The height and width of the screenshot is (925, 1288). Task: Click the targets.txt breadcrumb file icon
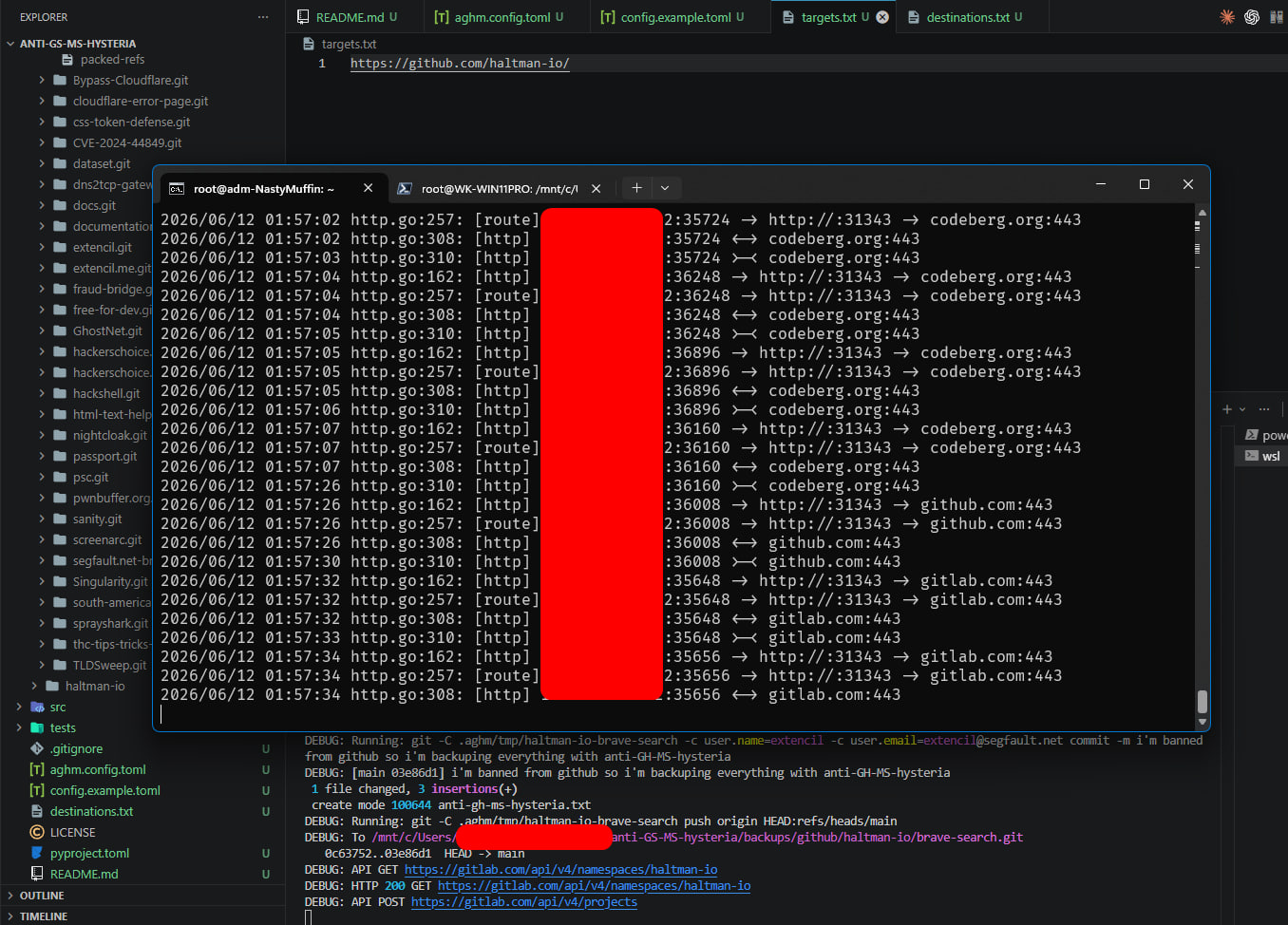[x=309, y=44]
